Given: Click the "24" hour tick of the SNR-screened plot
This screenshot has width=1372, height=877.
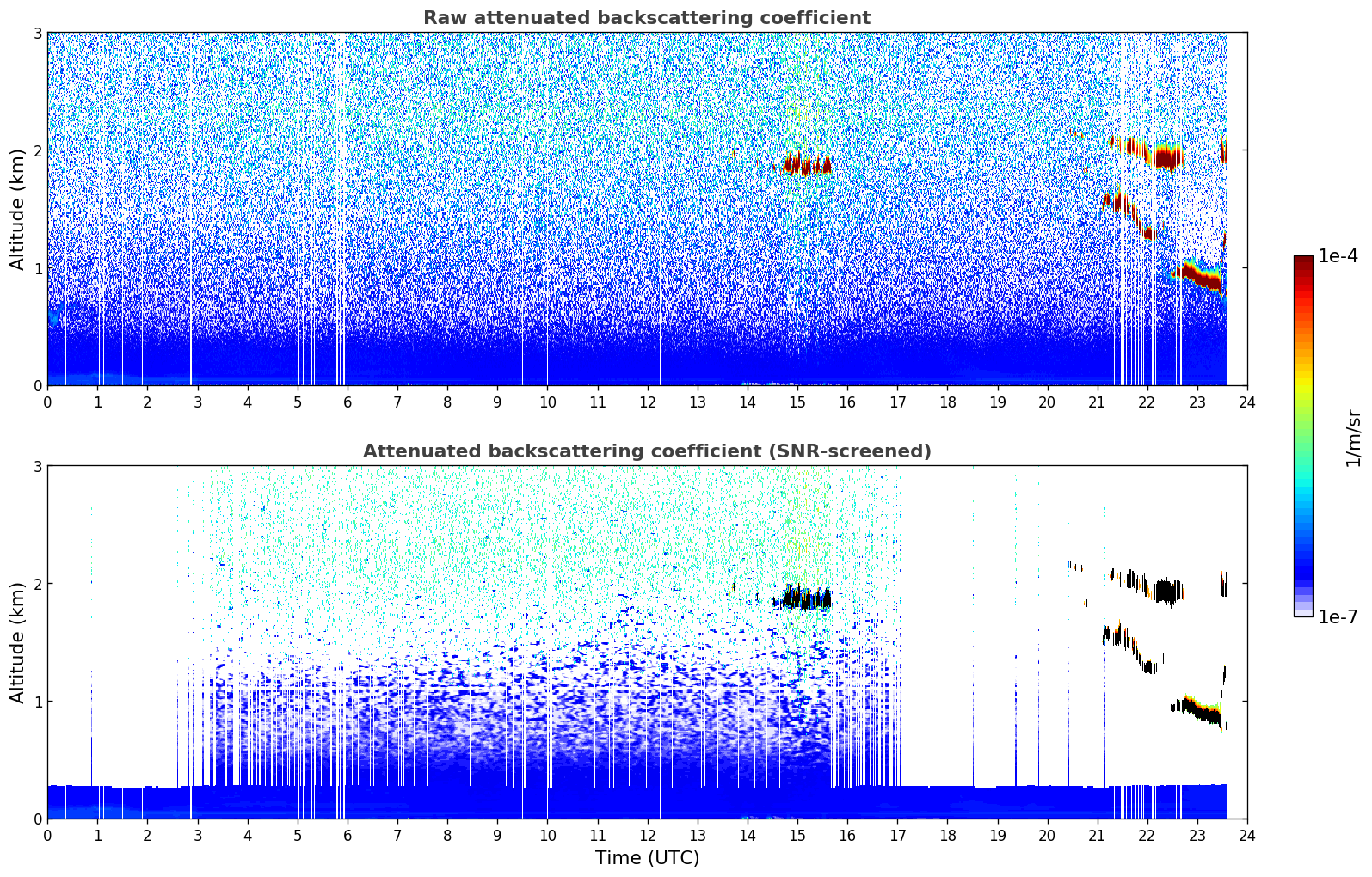Looking at the screenshot, I should (x=1247, y=835).
